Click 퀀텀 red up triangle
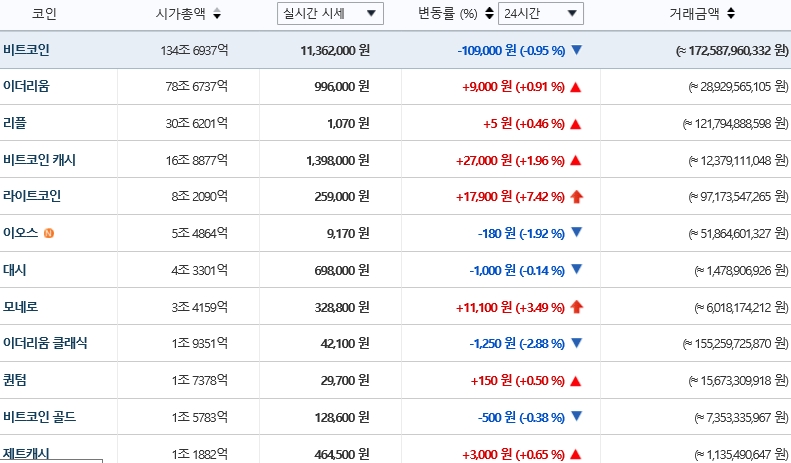Screen dimensions: 791x463 (x=576, y=381)
